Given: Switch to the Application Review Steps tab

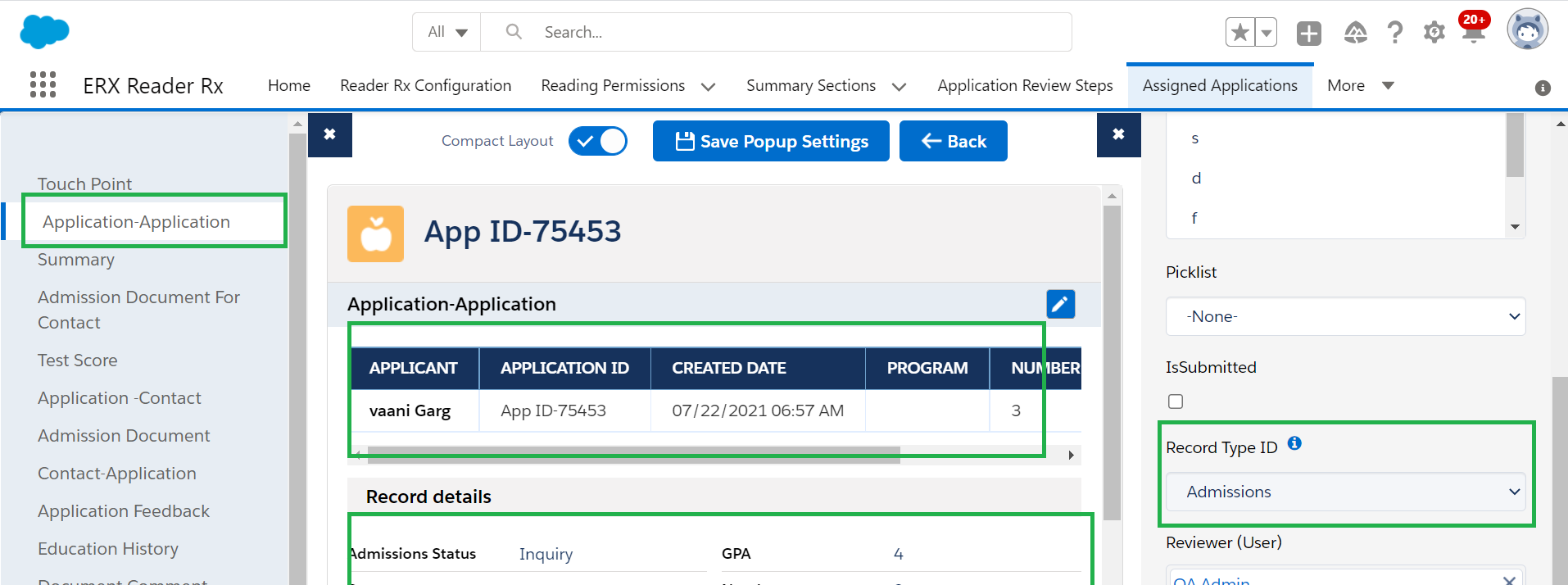Looking at the screenshot, I should 1025,85.
